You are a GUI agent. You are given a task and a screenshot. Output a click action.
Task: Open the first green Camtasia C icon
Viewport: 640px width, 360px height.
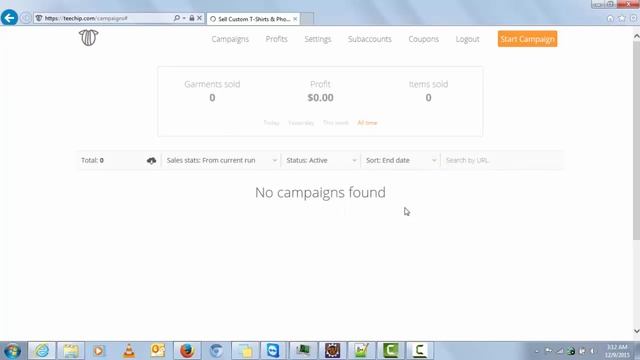pyautogui.click(x=391, y=351)
